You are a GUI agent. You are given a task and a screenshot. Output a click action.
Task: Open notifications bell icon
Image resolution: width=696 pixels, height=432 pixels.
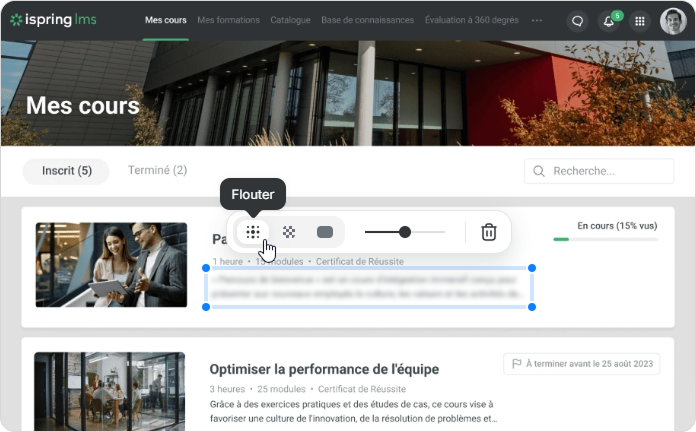[609, 21]
